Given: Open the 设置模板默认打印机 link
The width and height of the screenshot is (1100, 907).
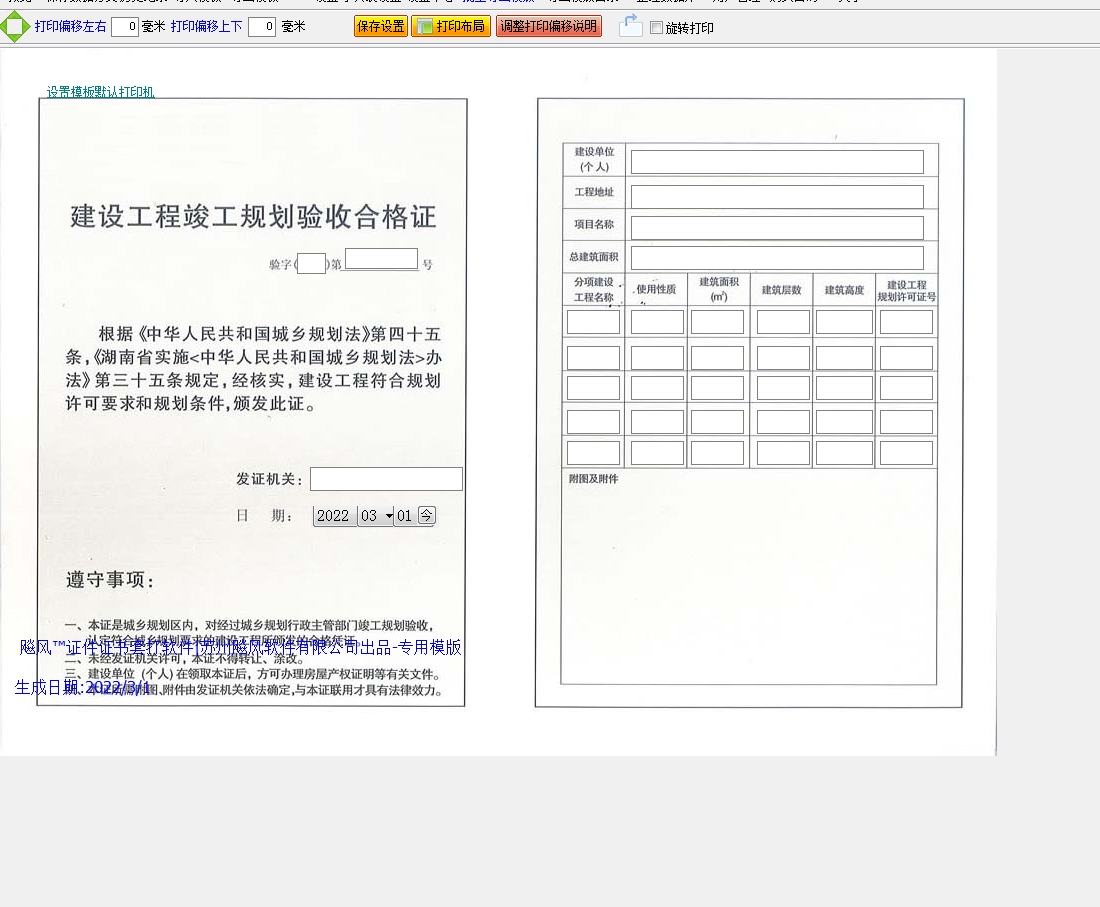Looking at the screenshot, I should [100, 92].
